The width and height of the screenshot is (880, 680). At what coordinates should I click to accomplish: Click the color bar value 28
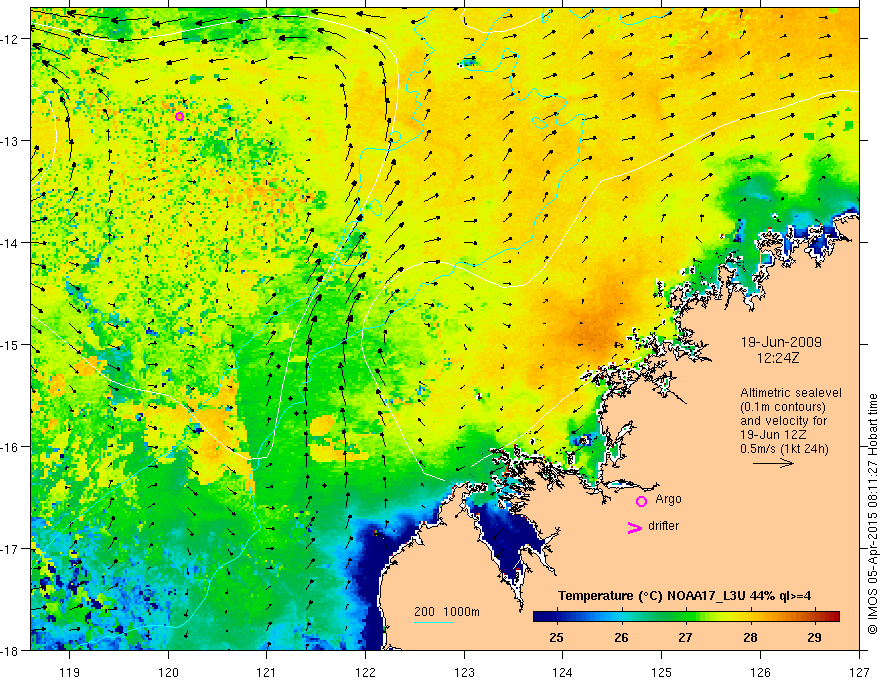[x=750, y=637]
